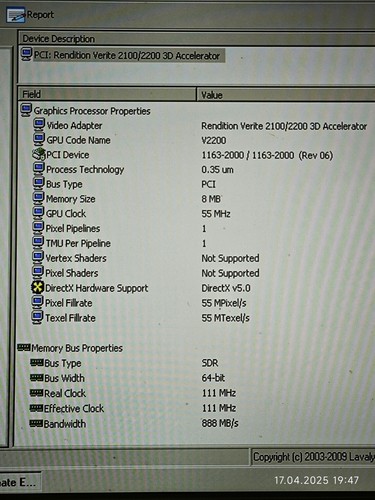This screenshot has width=375, height=500.
Task: Click the Memory Bus Properties group icon
Action: [24, 348]
